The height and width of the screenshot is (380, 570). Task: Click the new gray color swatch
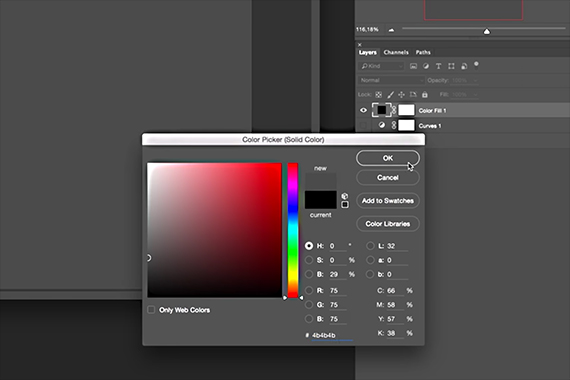[321, 182]
